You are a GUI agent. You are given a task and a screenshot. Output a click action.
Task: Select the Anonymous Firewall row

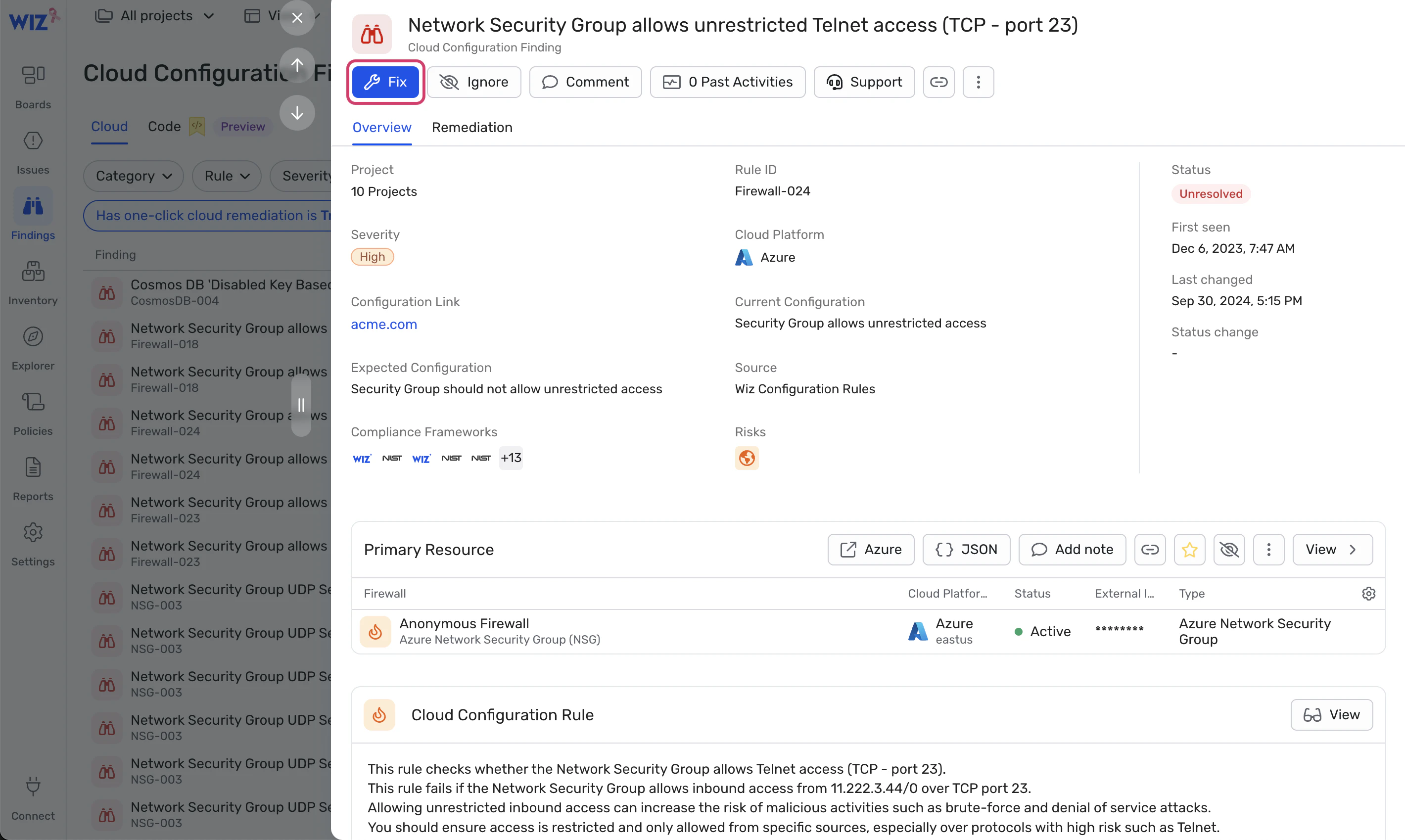868,632
